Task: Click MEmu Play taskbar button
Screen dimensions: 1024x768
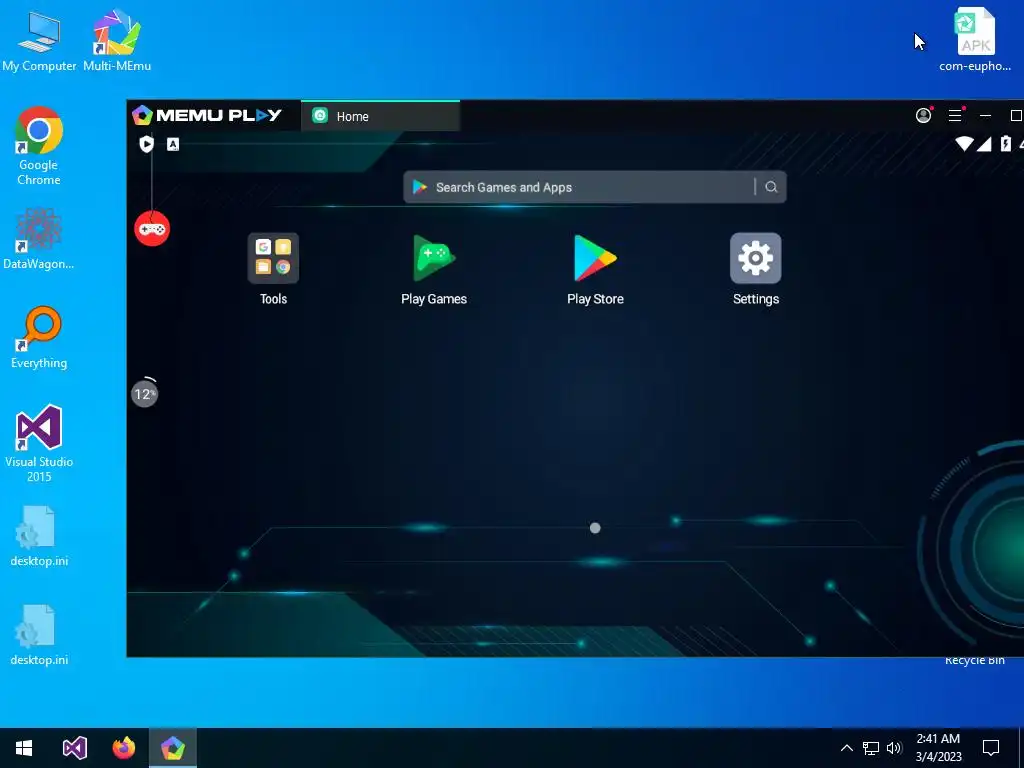Action: click(172, 748)
